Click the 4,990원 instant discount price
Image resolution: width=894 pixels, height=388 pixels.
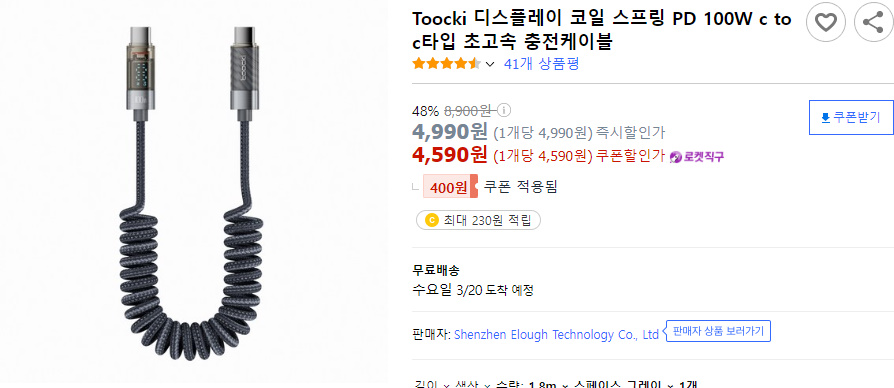(x=450, y=132)
